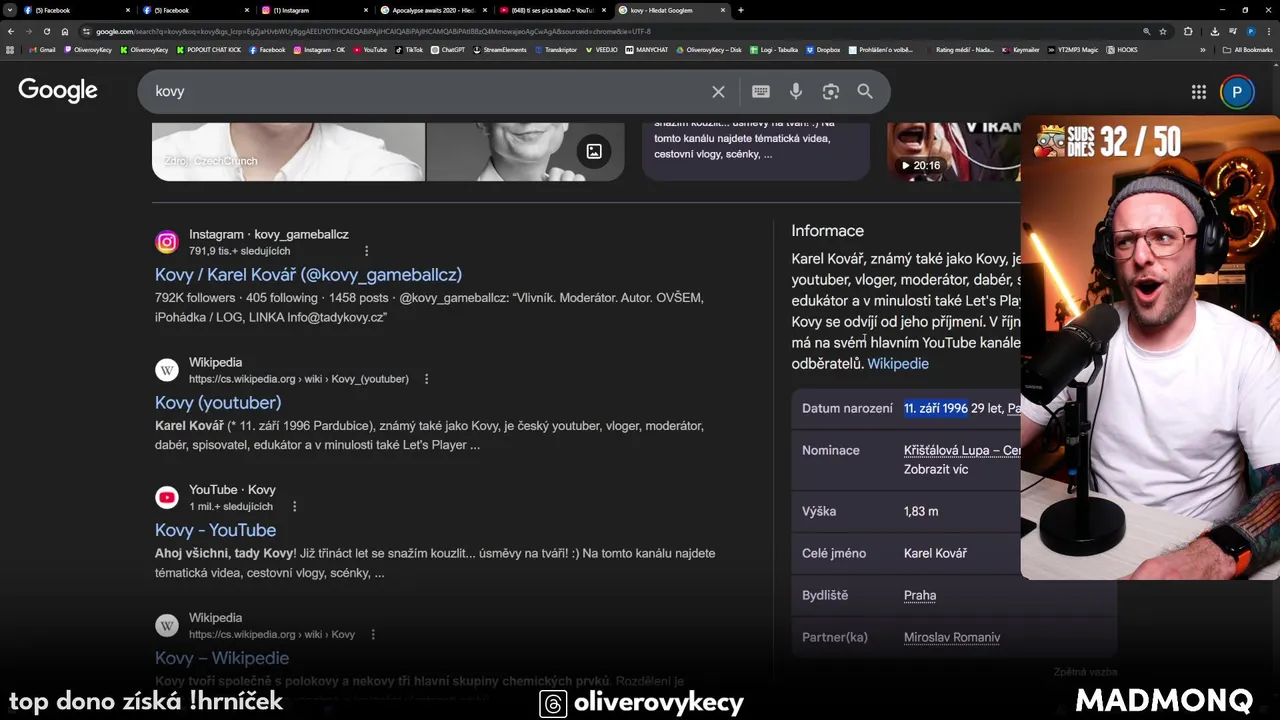Viewport: 1280px width, 720px height.
Task: Click the height value 1,83 m
Action: (x=921, y=511)
